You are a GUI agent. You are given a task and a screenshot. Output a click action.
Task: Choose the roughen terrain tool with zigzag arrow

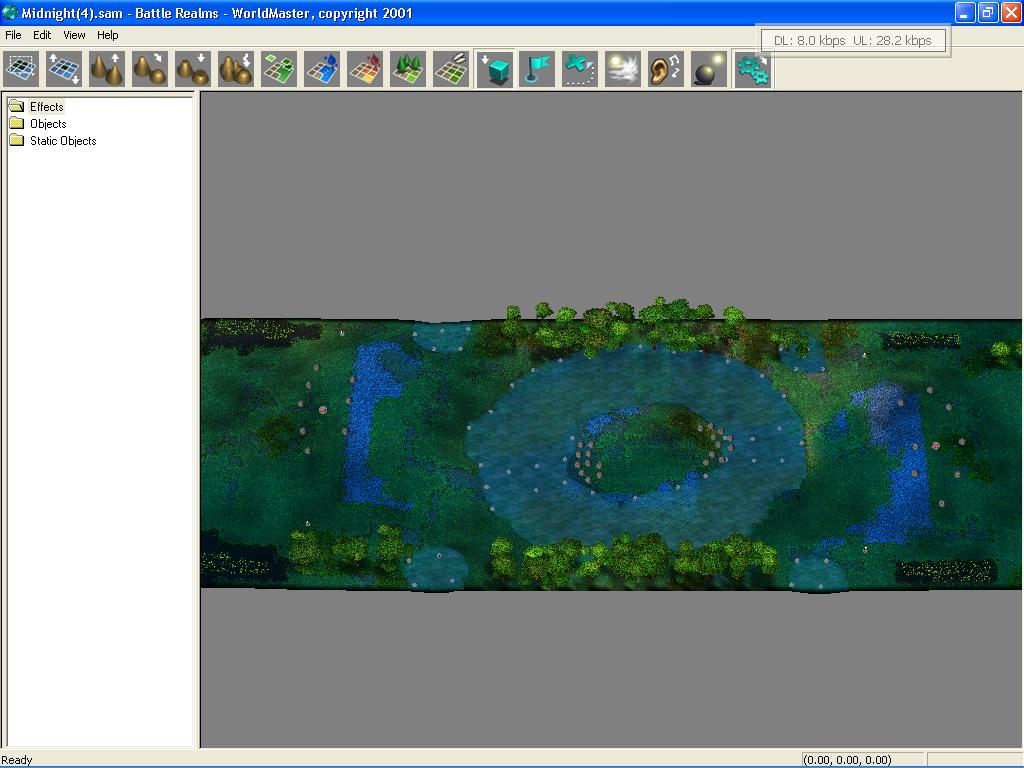(x=236, y=69)
